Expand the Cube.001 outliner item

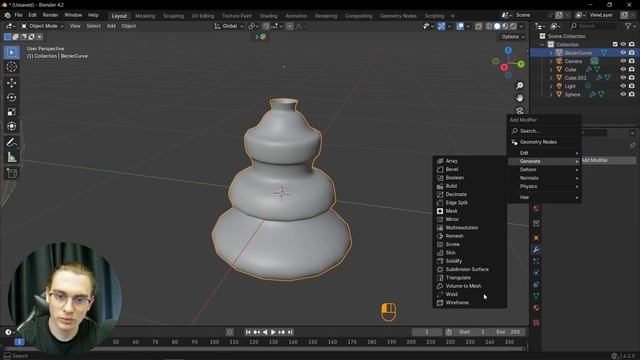551,78
